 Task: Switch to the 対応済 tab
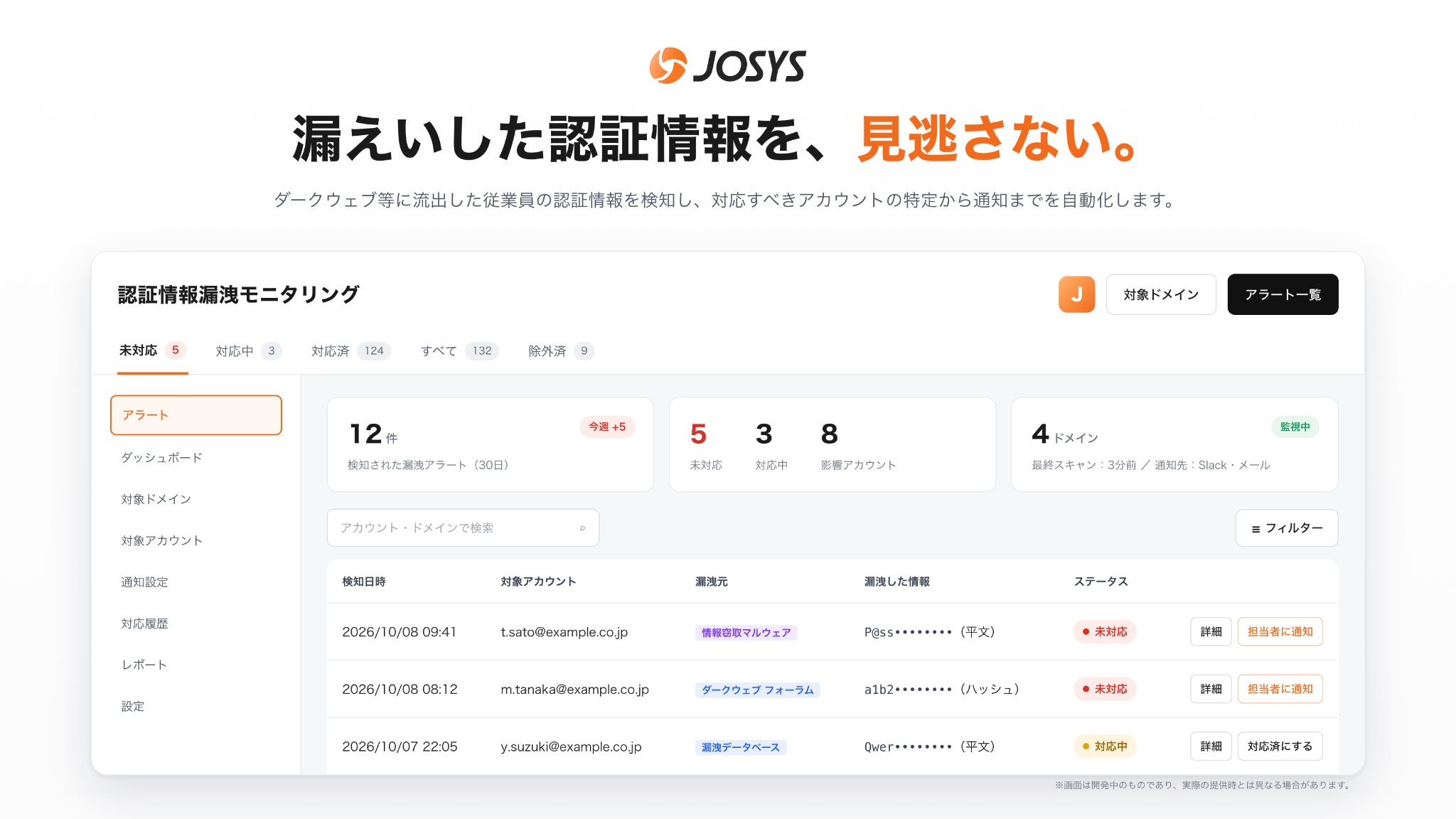point(351,351)
